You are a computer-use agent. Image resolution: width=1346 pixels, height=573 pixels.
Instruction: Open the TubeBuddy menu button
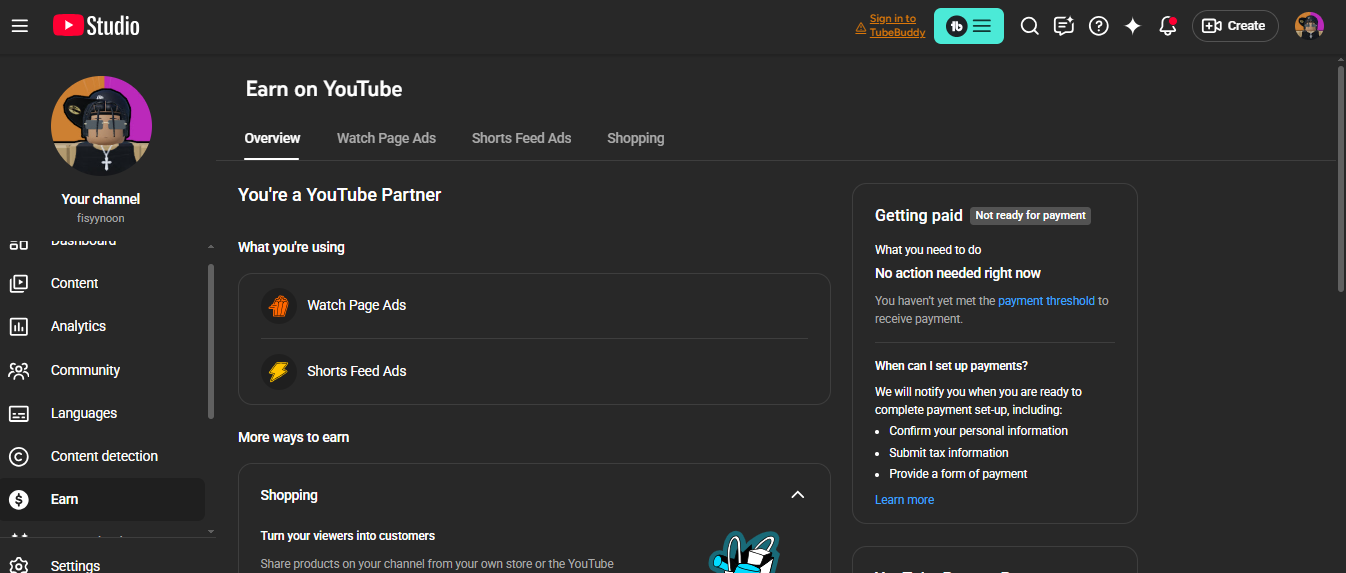coord(969,26)
